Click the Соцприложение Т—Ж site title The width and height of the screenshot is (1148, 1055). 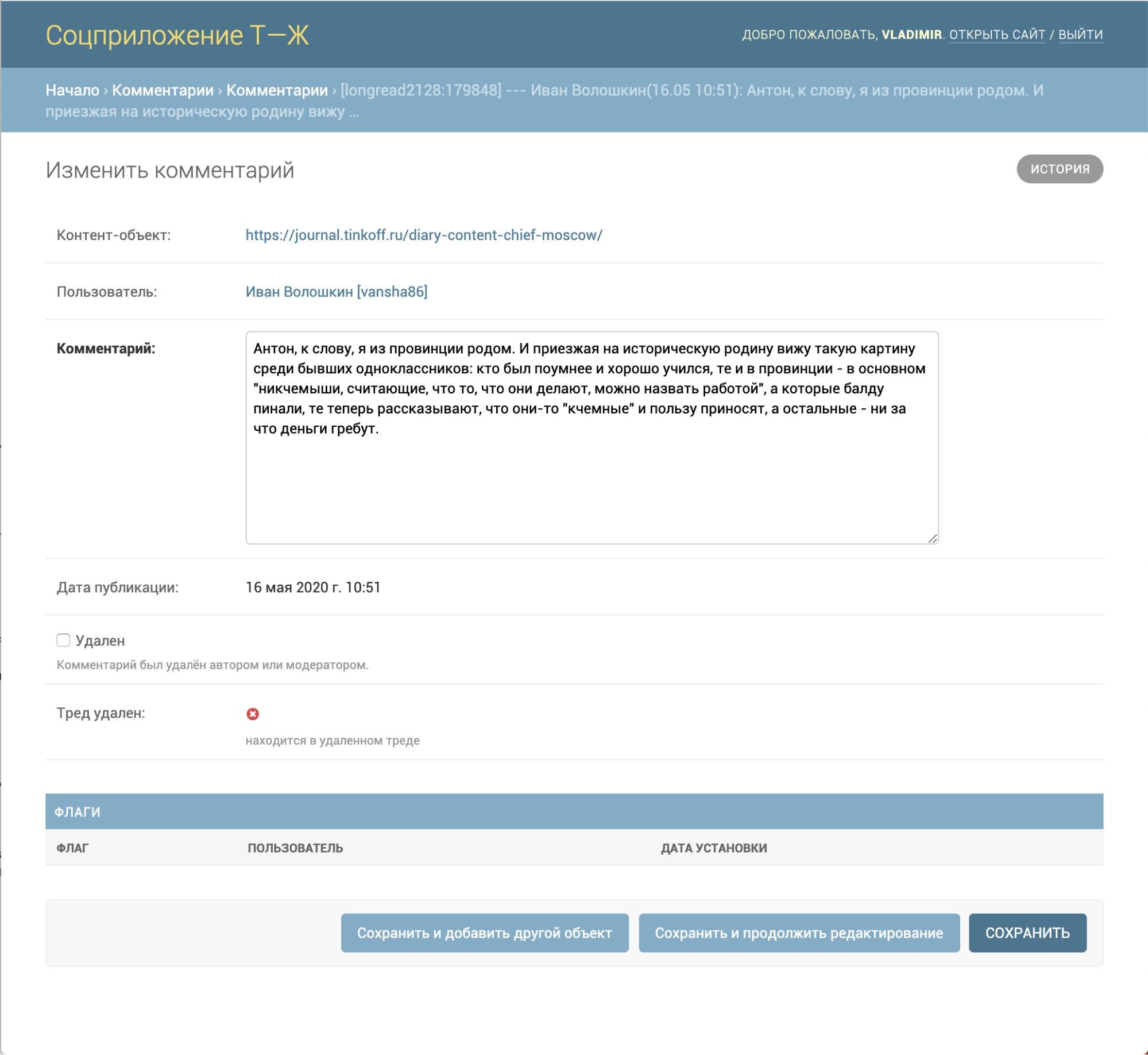(177, 36)
